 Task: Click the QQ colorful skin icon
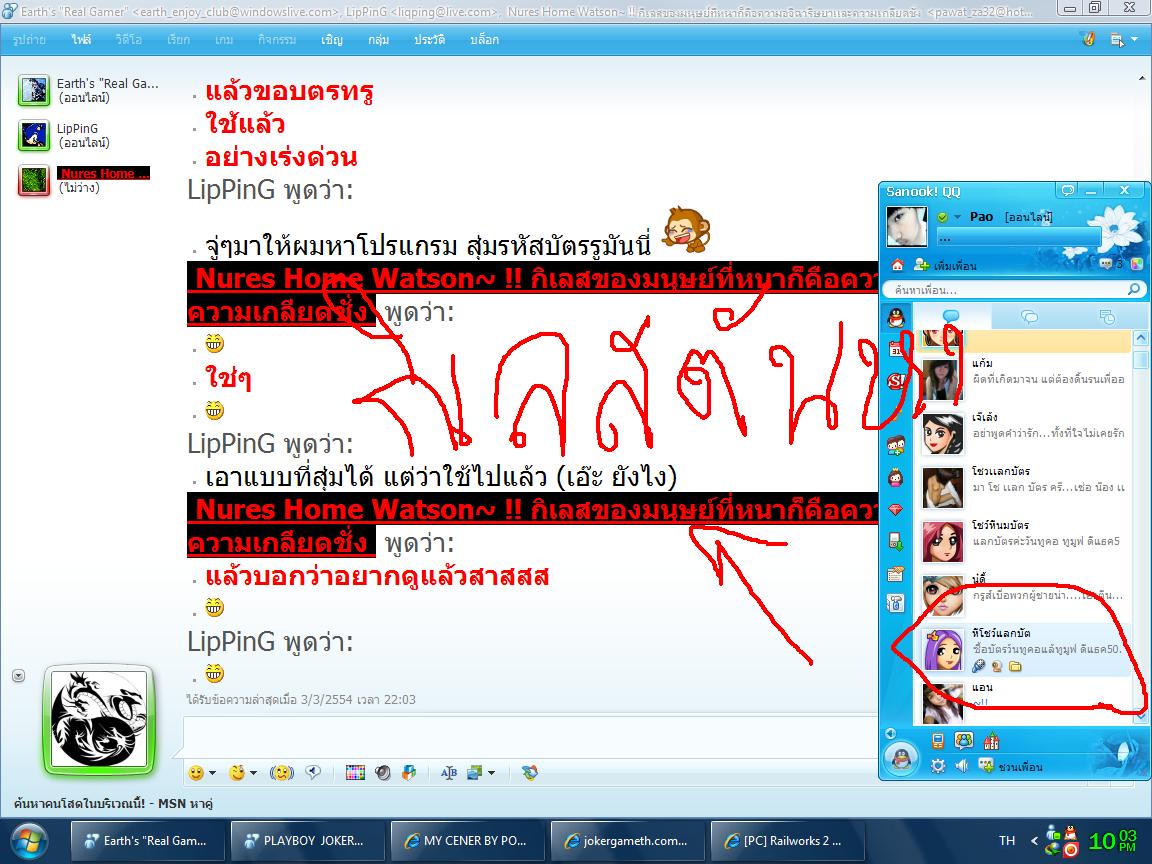[1137, 264]
